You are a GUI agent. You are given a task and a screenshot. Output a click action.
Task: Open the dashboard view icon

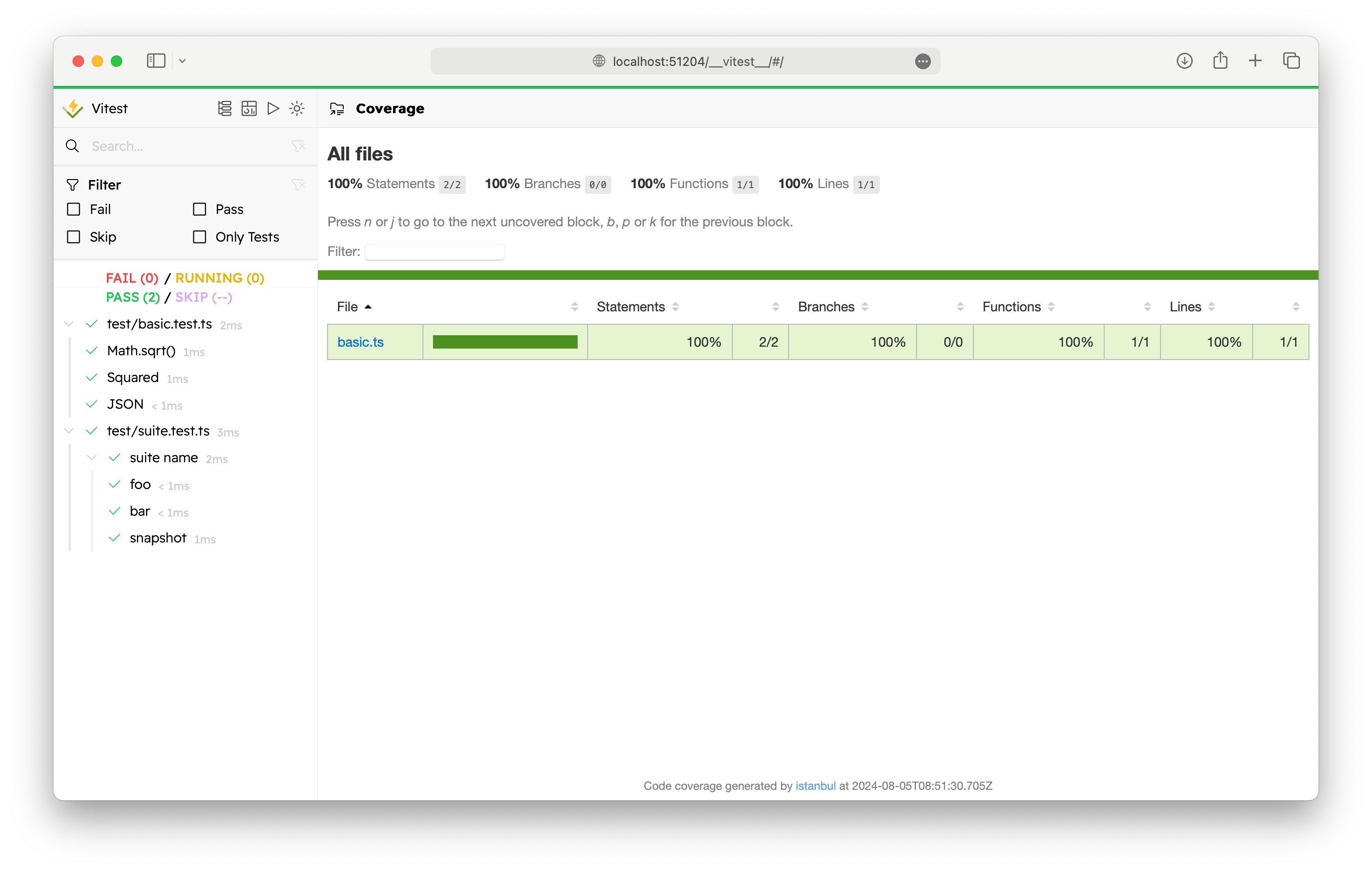coord(249,108)
